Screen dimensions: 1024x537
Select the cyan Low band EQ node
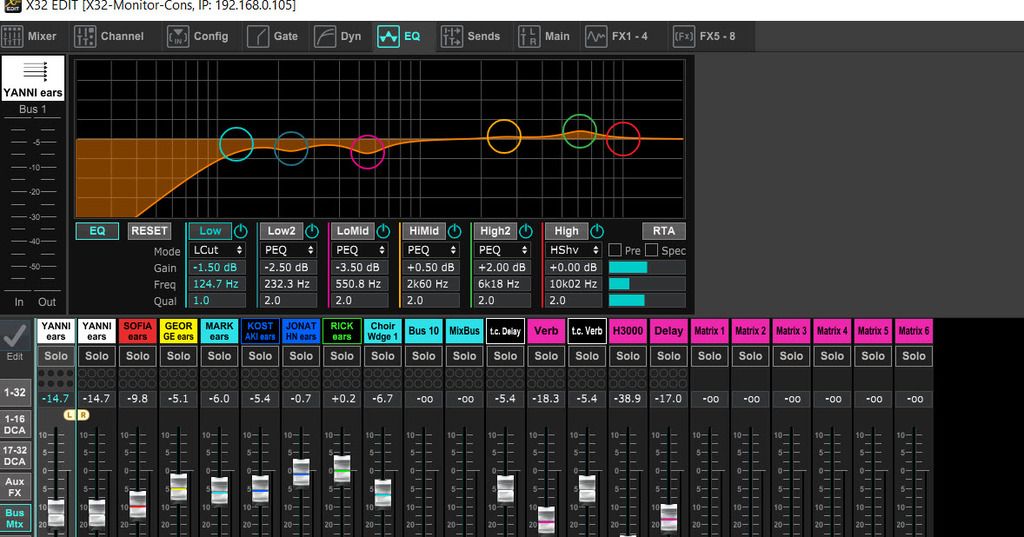(236, 144)
